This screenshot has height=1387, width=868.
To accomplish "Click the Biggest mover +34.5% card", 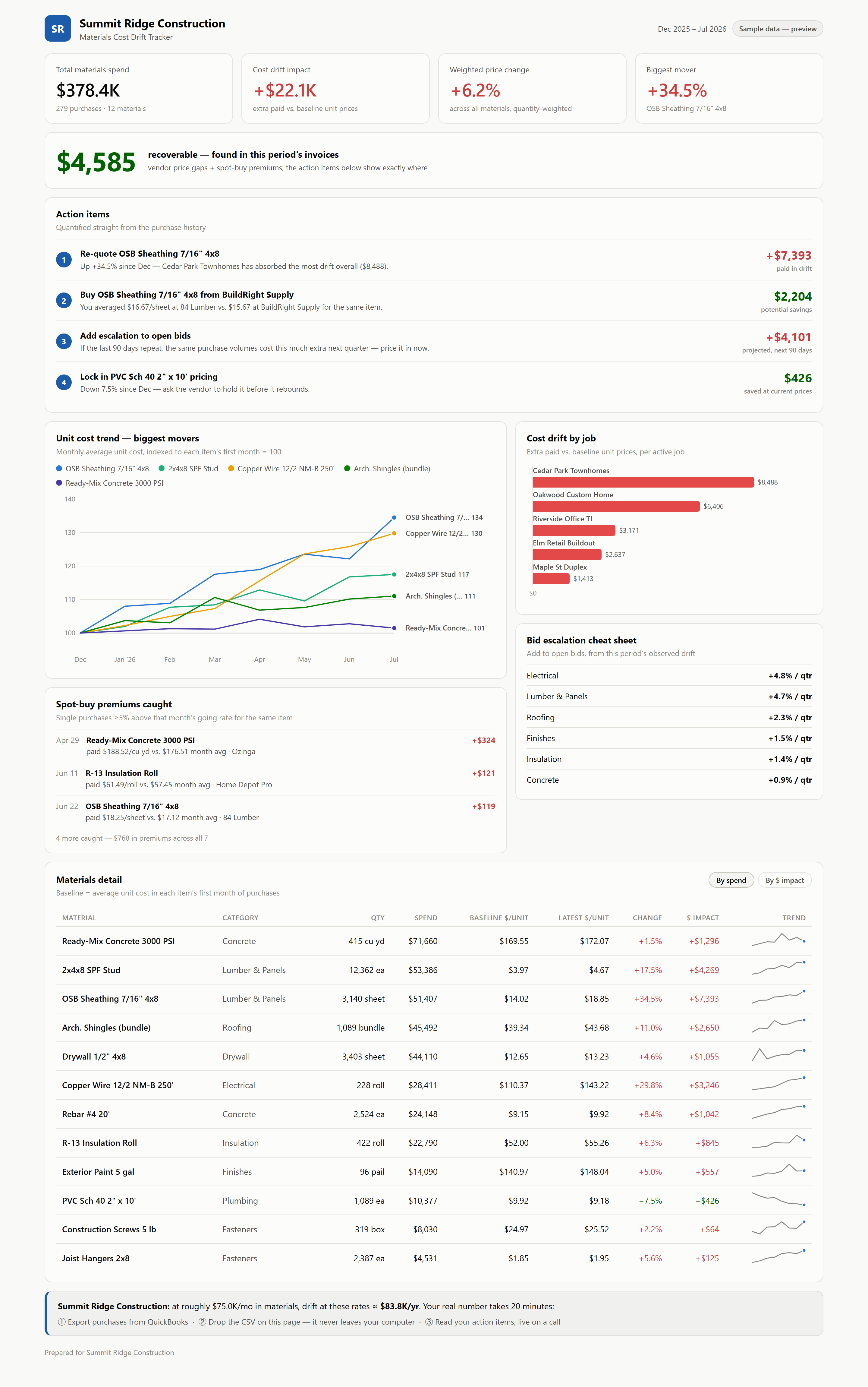I will click(x=729, y=88).
